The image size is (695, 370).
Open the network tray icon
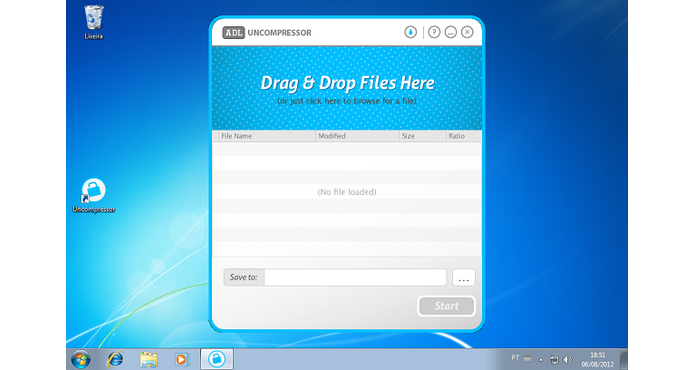tap(554, 359)
